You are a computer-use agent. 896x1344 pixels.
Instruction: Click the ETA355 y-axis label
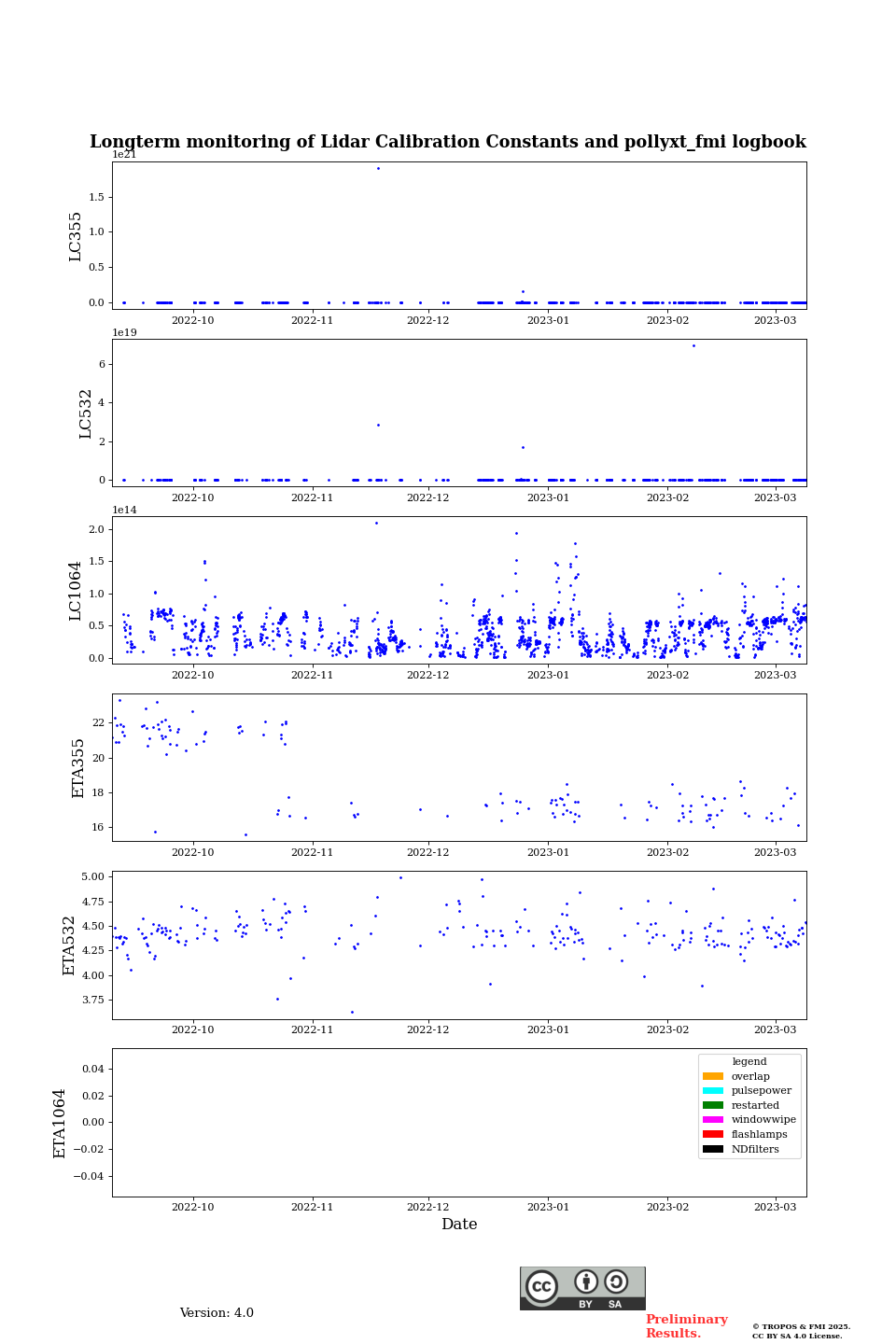pos(78,767)
